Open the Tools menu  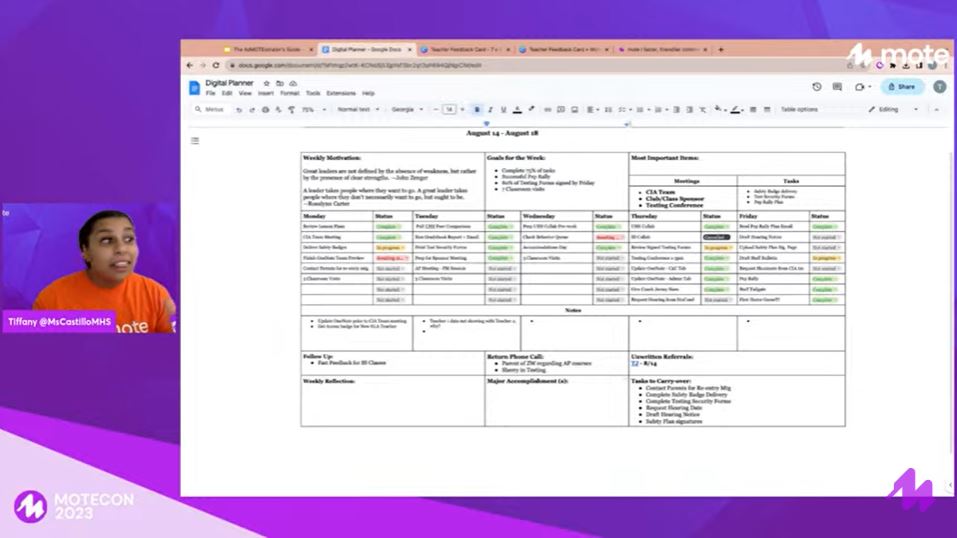(x=312, y=93)
